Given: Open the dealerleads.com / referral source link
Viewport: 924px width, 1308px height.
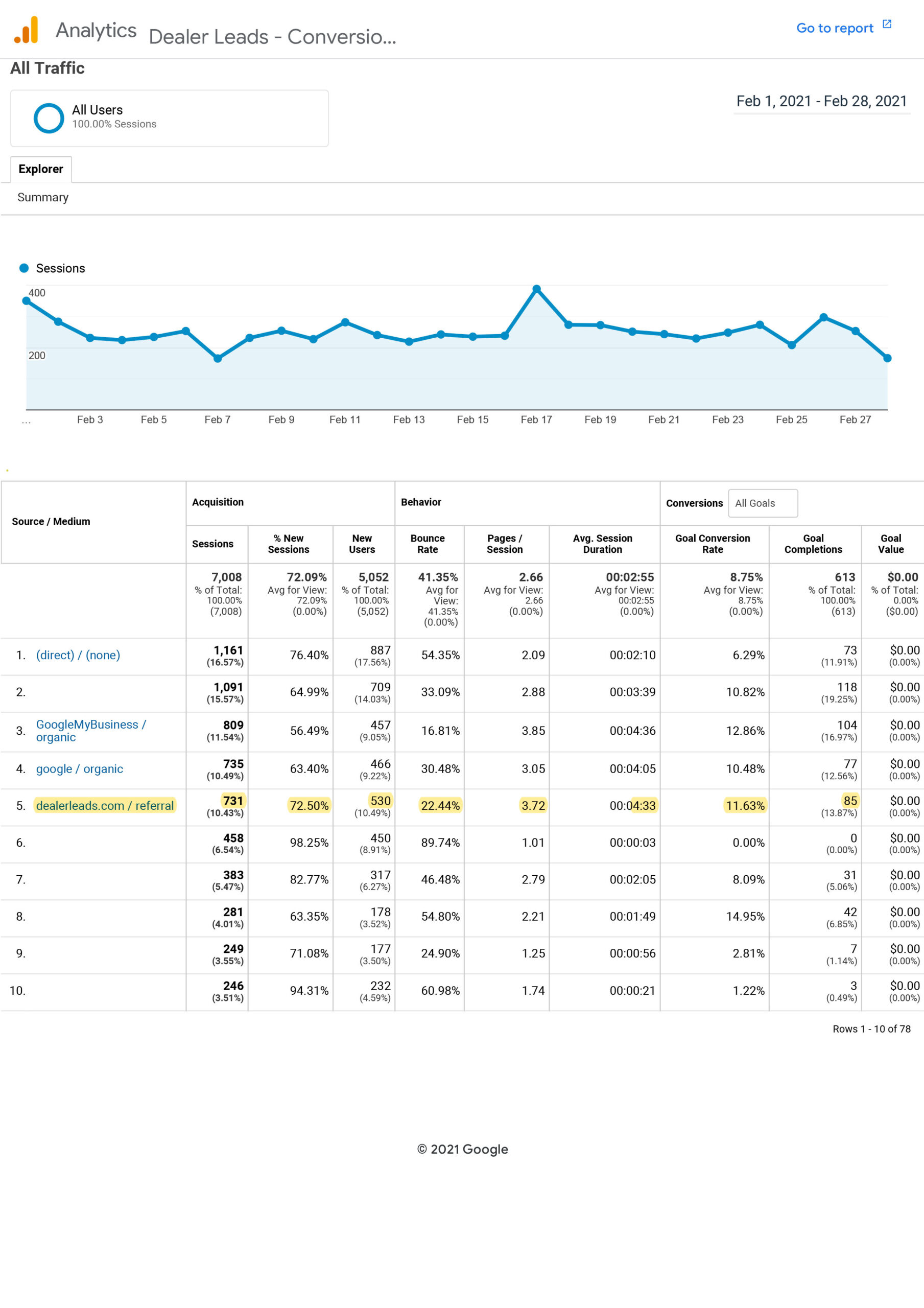Looking at the screenshot, I should pyautogui.click(x=105, y=806).
